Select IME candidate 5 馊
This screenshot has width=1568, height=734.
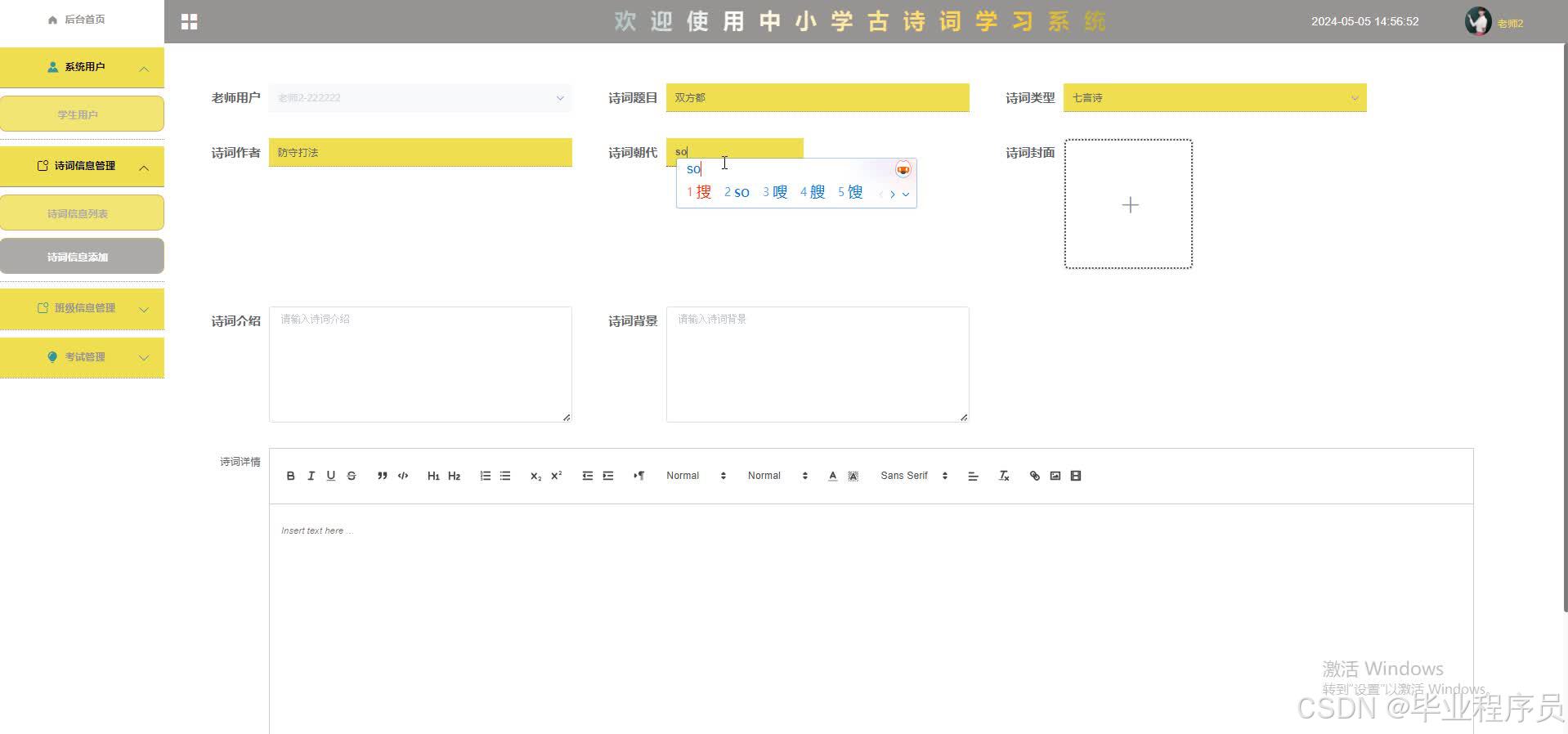(850, 192)
